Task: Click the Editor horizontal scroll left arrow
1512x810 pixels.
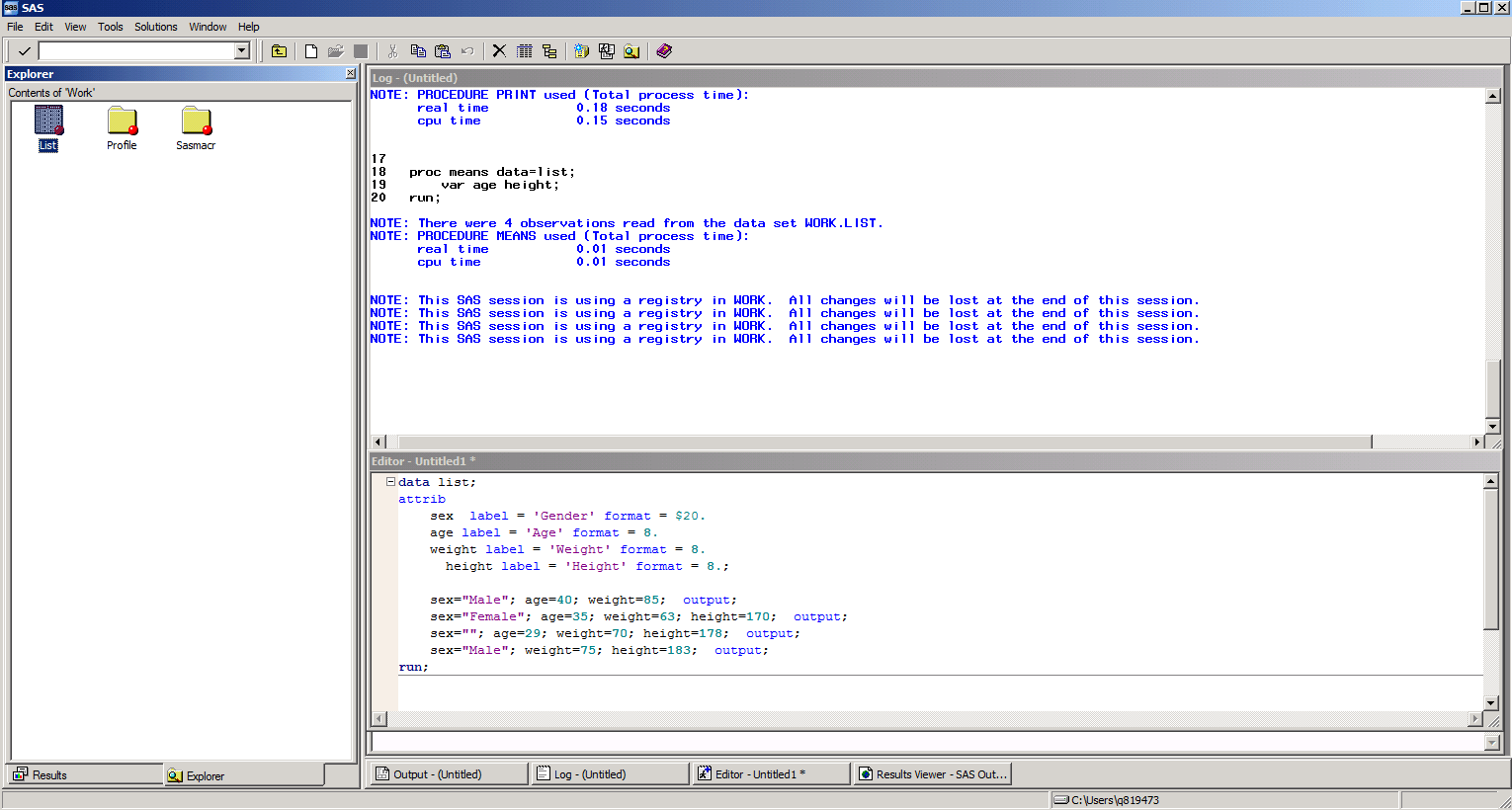Action: (x=378, y=719)
